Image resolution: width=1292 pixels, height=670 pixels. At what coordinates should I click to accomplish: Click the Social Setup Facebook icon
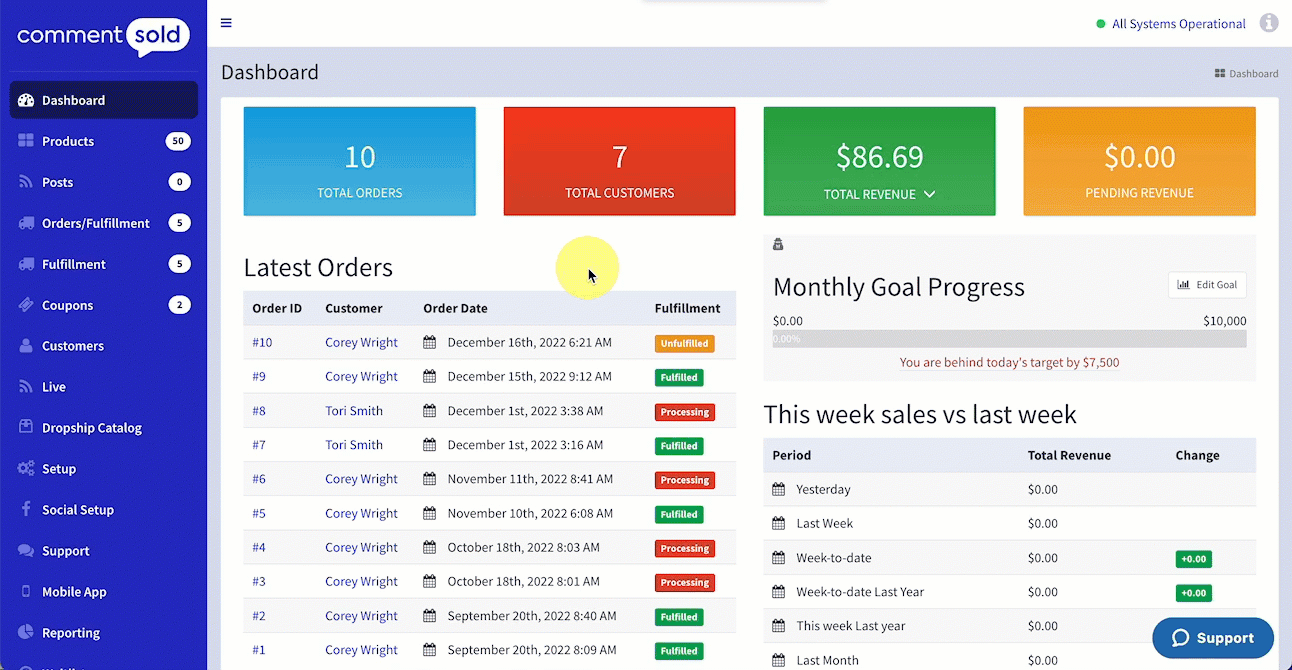(x=26, y=509)
